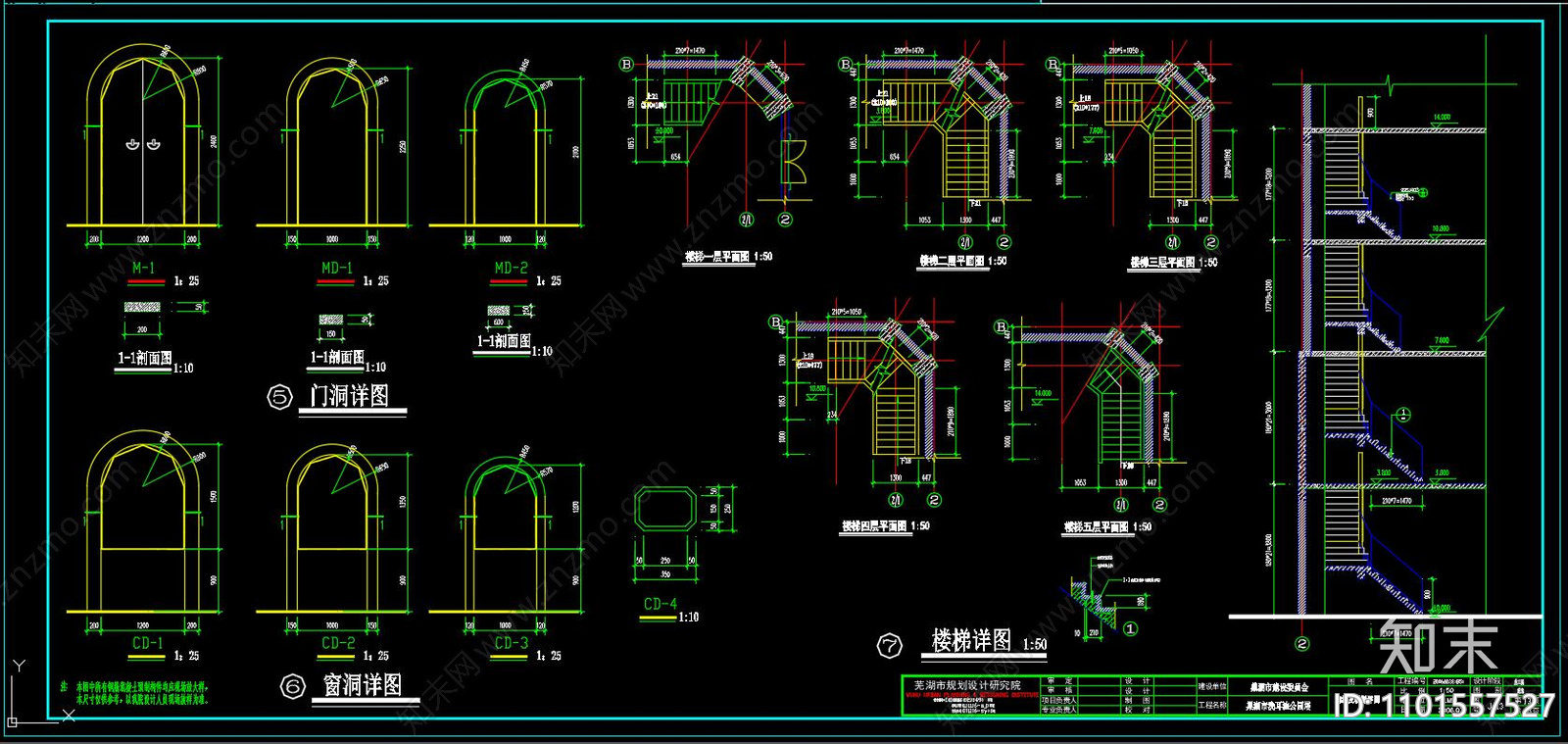Pick the 楼梯五层平面图 caption
1568x744 pixels.
[1097, 527]
